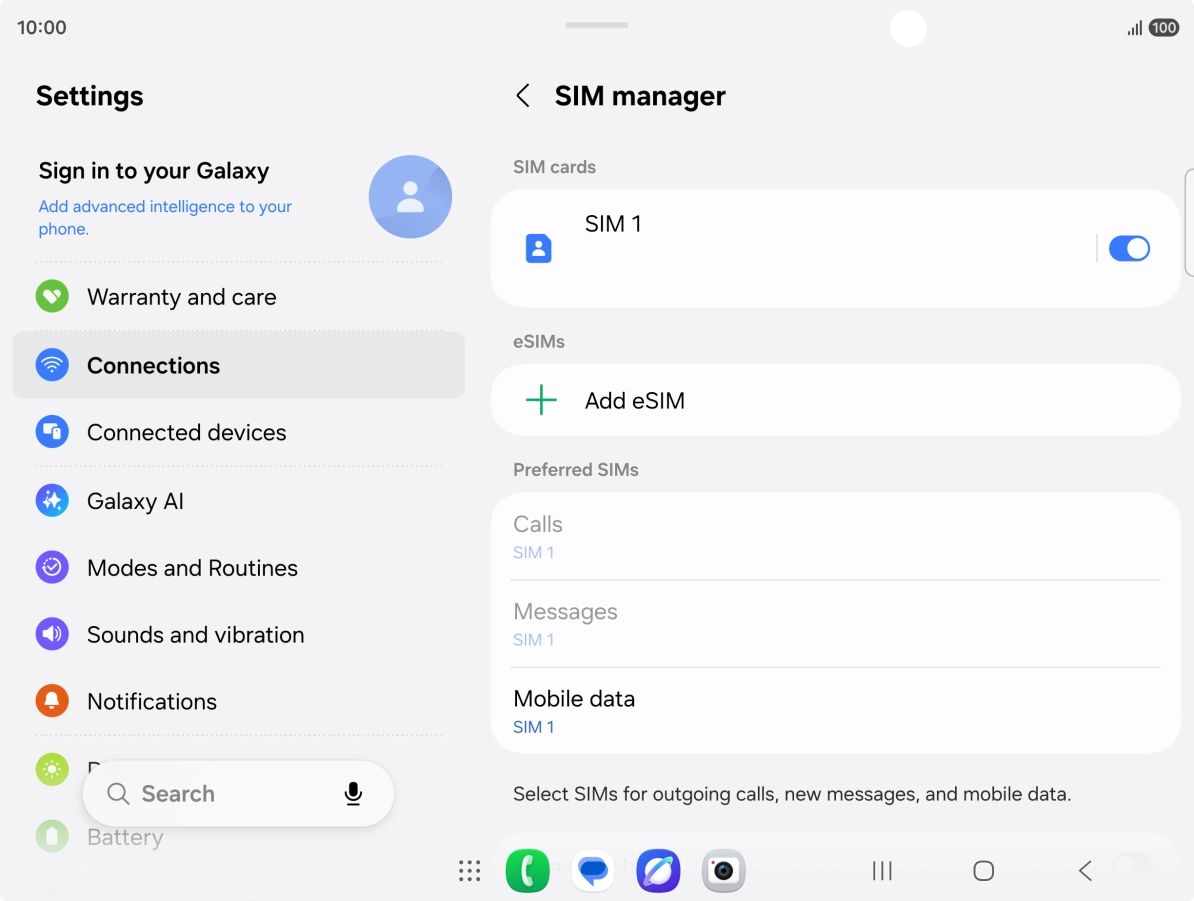This screenshot has height=901, width=1194.
Task: Tap the SIM manager title
Action: click(x=640, y=96)
